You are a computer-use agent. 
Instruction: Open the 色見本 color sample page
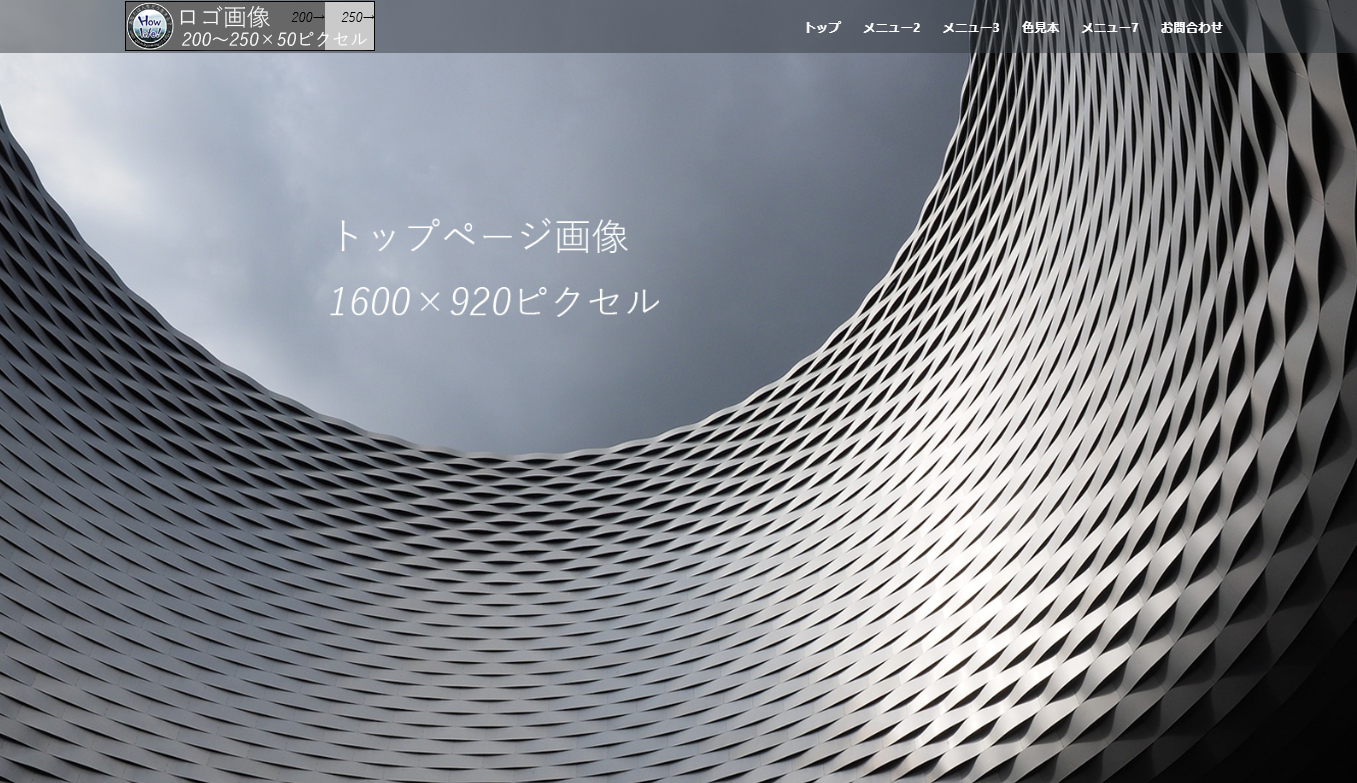[1040, 28]
